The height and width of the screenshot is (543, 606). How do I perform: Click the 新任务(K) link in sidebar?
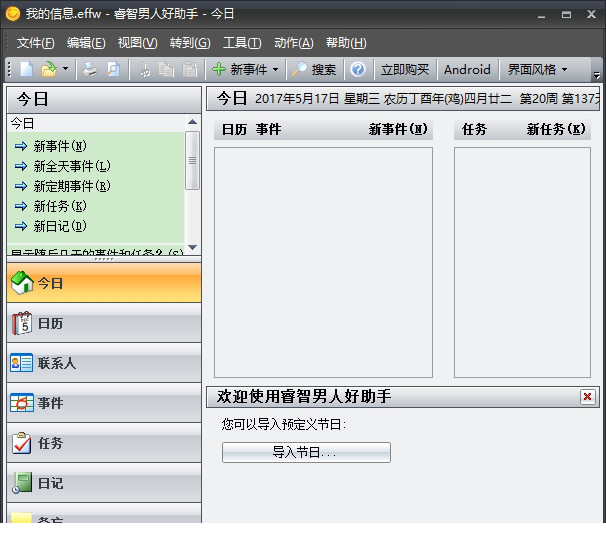(x=60, y=206)
